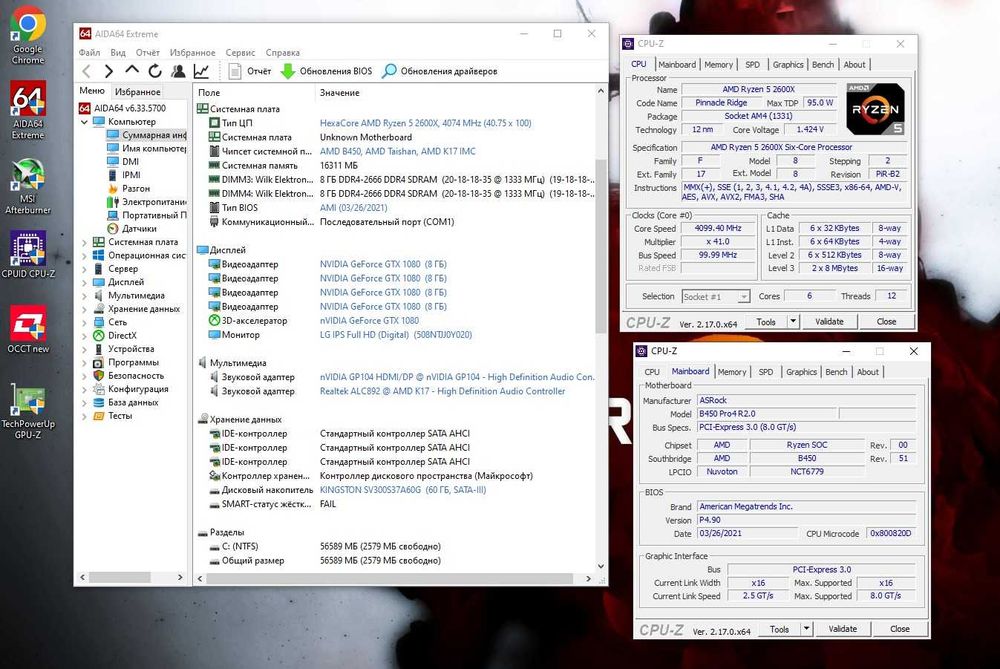Open Memory tab in upper CPU-Z window
1000x669 pixels.
(x=719, y=64)
